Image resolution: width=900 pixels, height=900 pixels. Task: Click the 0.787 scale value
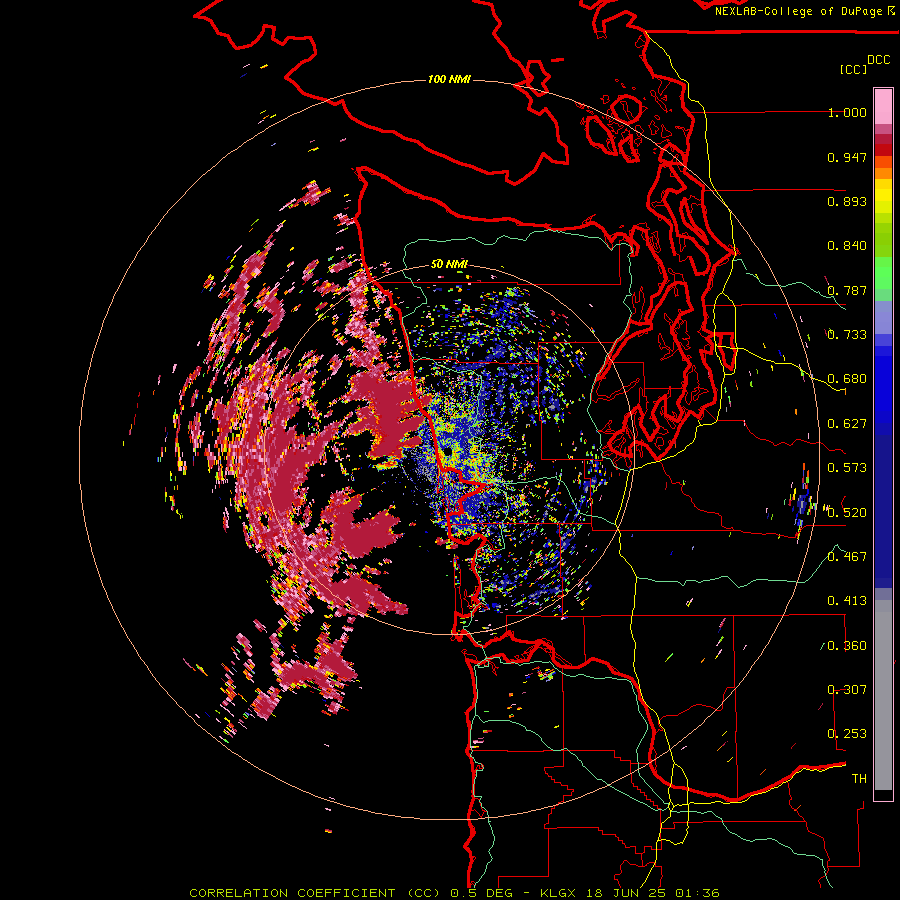pos(847,290)
